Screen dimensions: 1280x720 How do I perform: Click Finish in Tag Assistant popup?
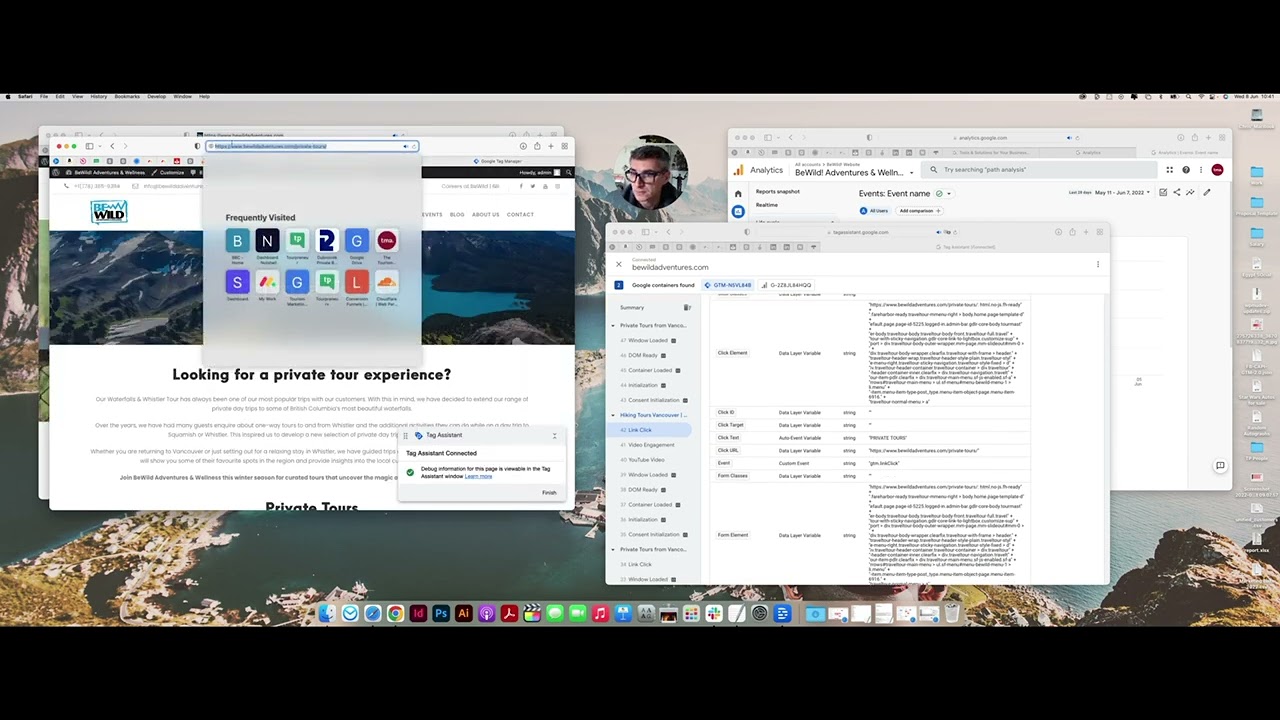click(x=548, y=493)
